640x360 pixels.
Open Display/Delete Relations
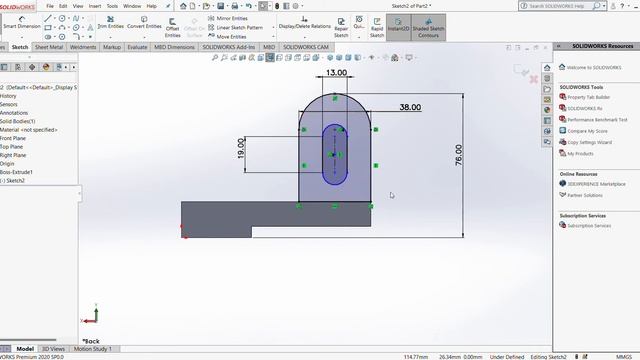point(304,22)
